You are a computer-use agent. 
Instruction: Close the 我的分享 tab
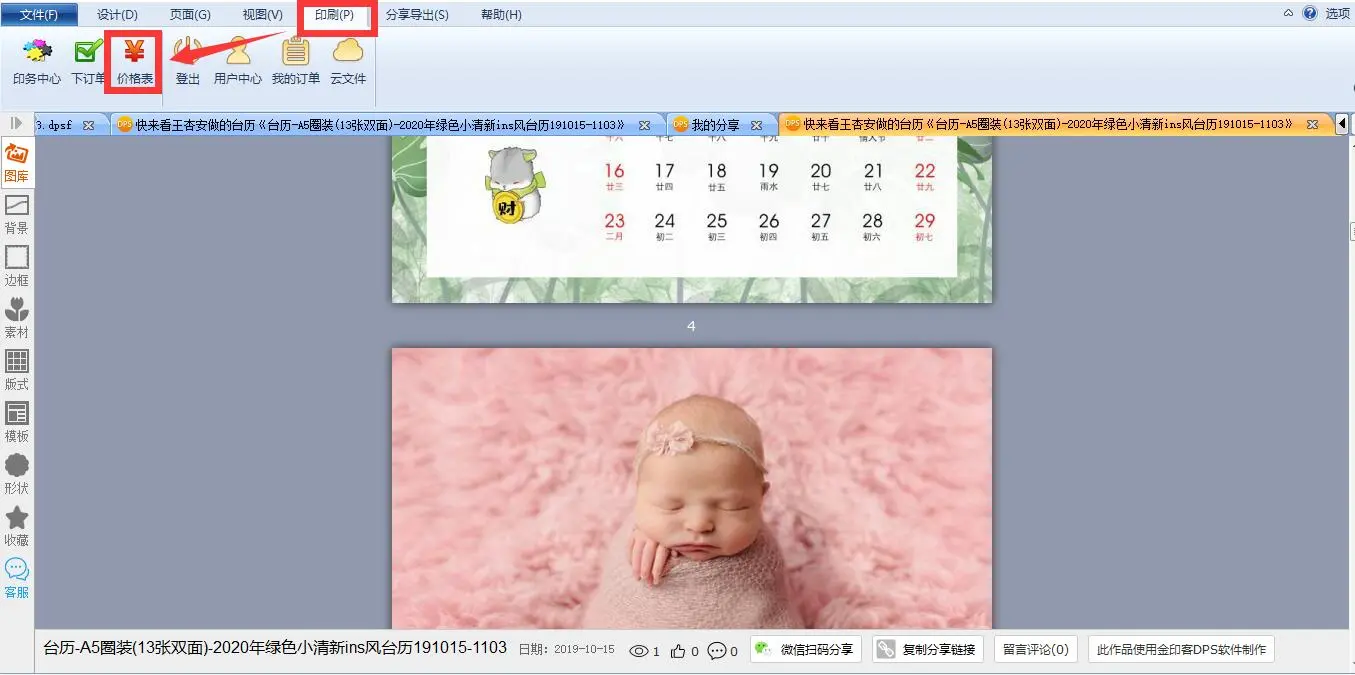(757, 125)
